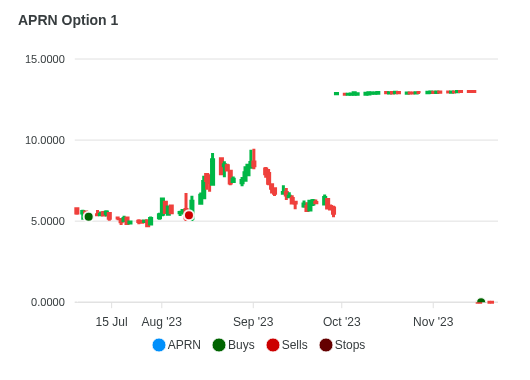Click the Nov '23 x-axis label
This screenshot has height=380, width=530.
pos(433,322)
